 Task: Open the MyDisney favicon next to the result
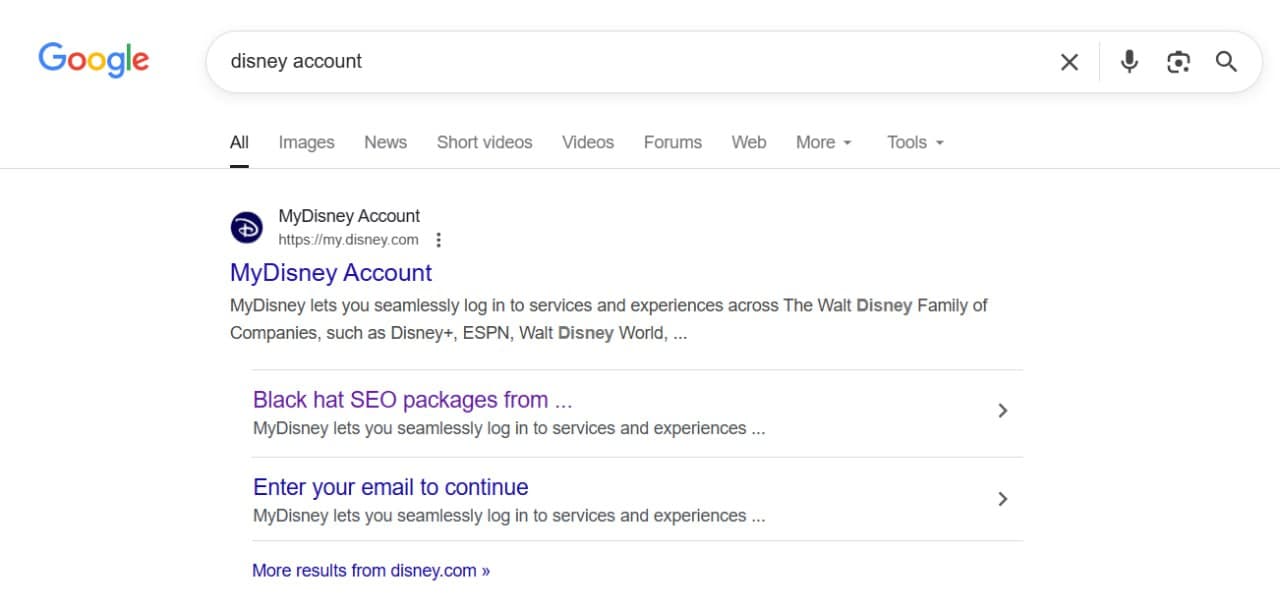pyautogui.click(x=247, y=228)
